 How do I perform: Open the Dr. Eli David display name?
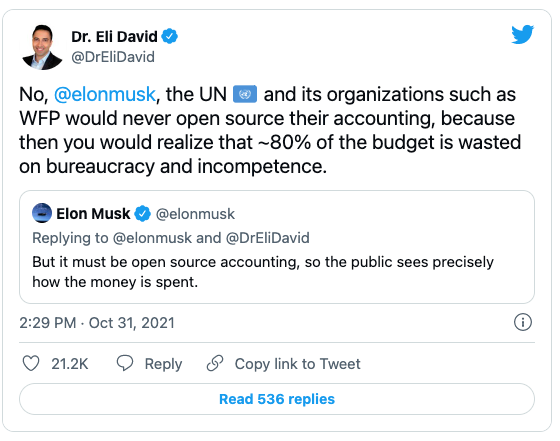(114, 36)
